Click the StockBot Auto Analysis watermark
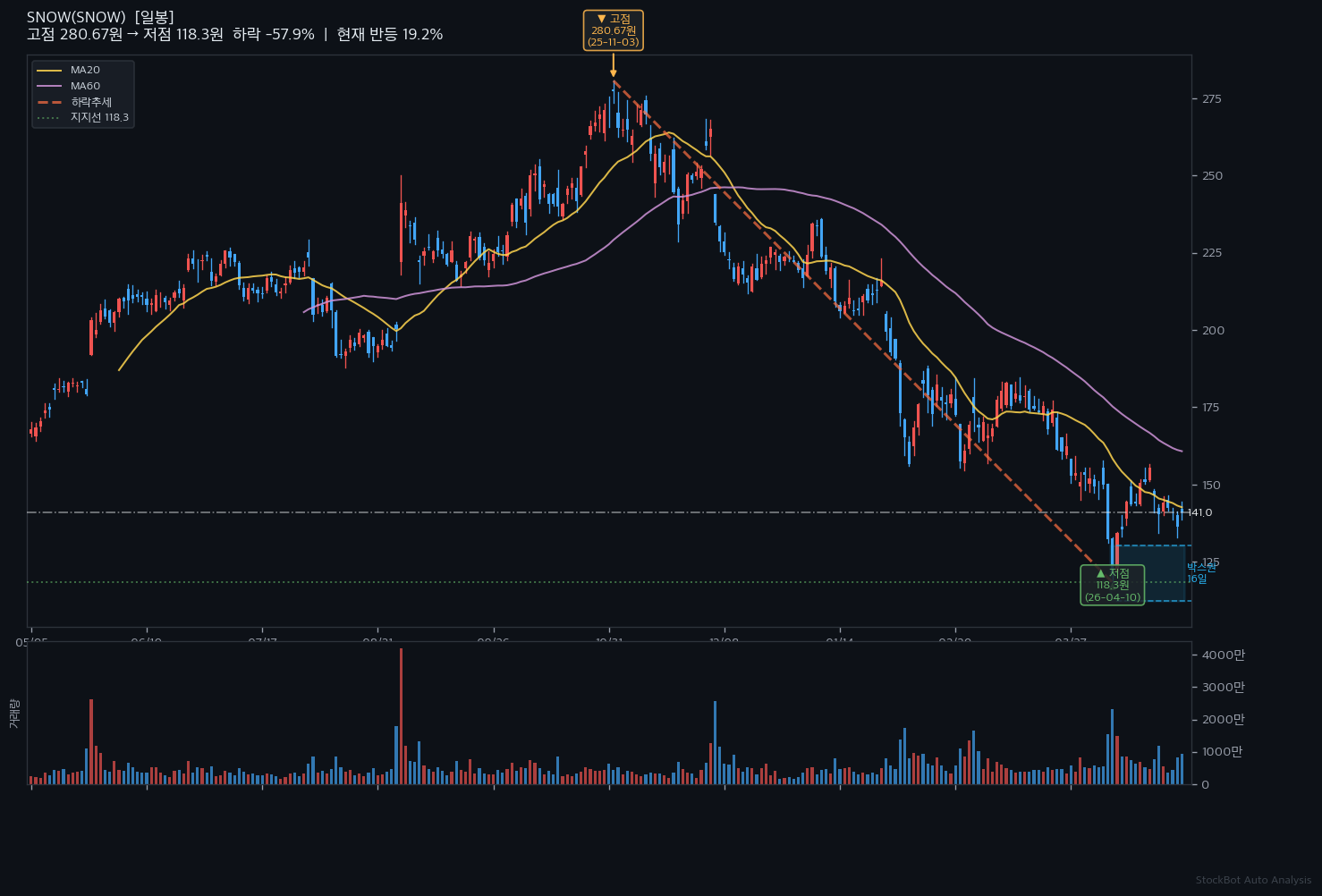Viewport: 1322px width, 896px height. click(1253, 881)
